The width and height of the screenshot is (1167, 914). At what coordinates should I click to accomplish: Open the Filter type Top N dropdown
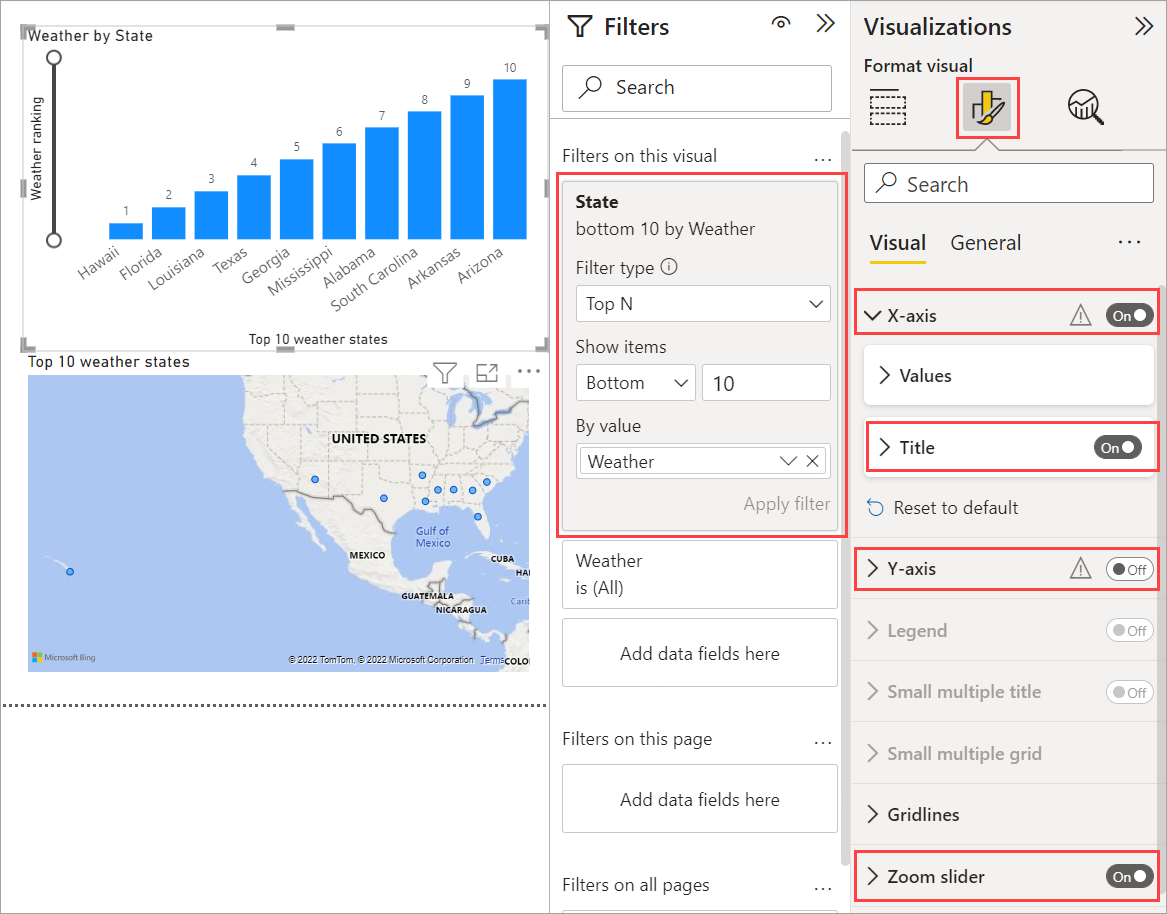click(x=703, y=304)
